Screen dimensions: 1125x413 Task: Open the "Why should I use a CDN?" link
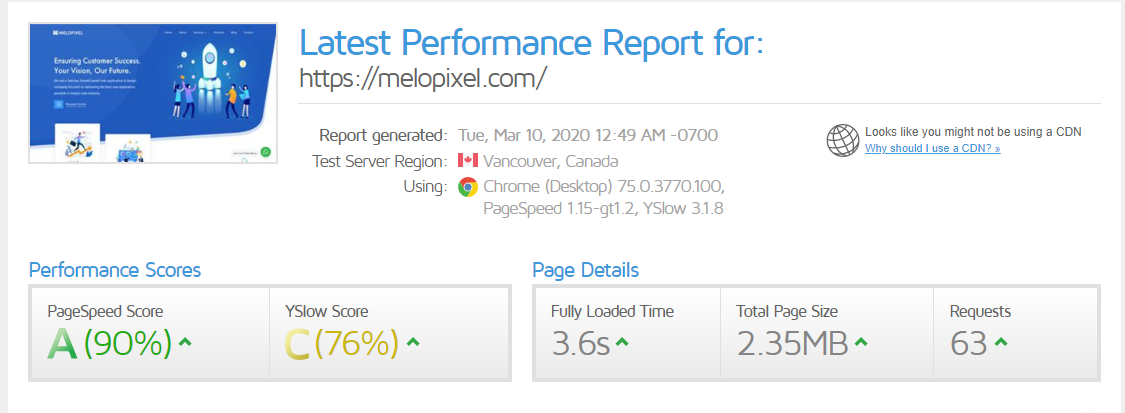pyautogui.click(x=932, y=149)
